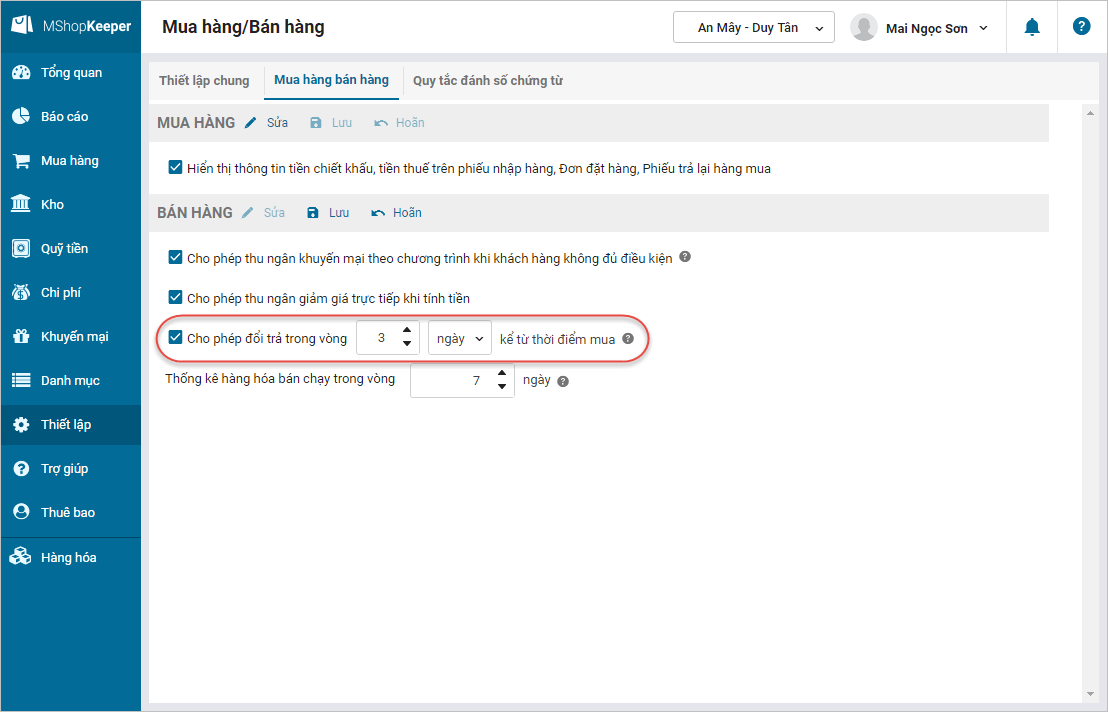1108x712 pixels.
Task: Click Hoãn in BÁN HÀNG section
Action: point(407,213)
